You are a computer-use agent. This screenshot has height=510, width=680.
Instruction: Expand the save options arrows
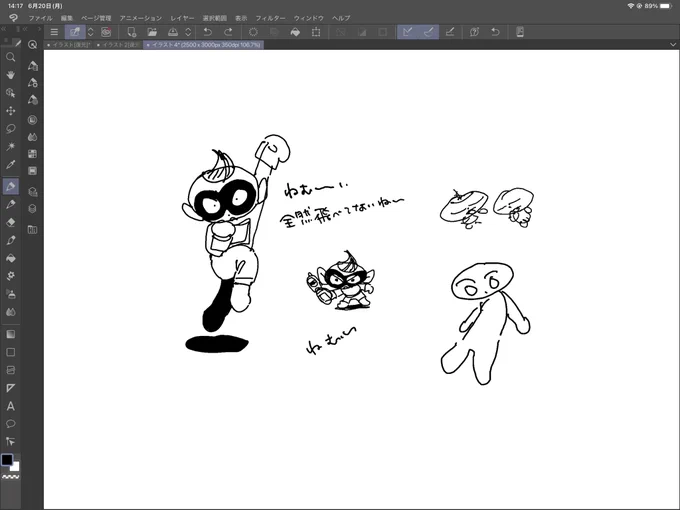click(188, 32)
